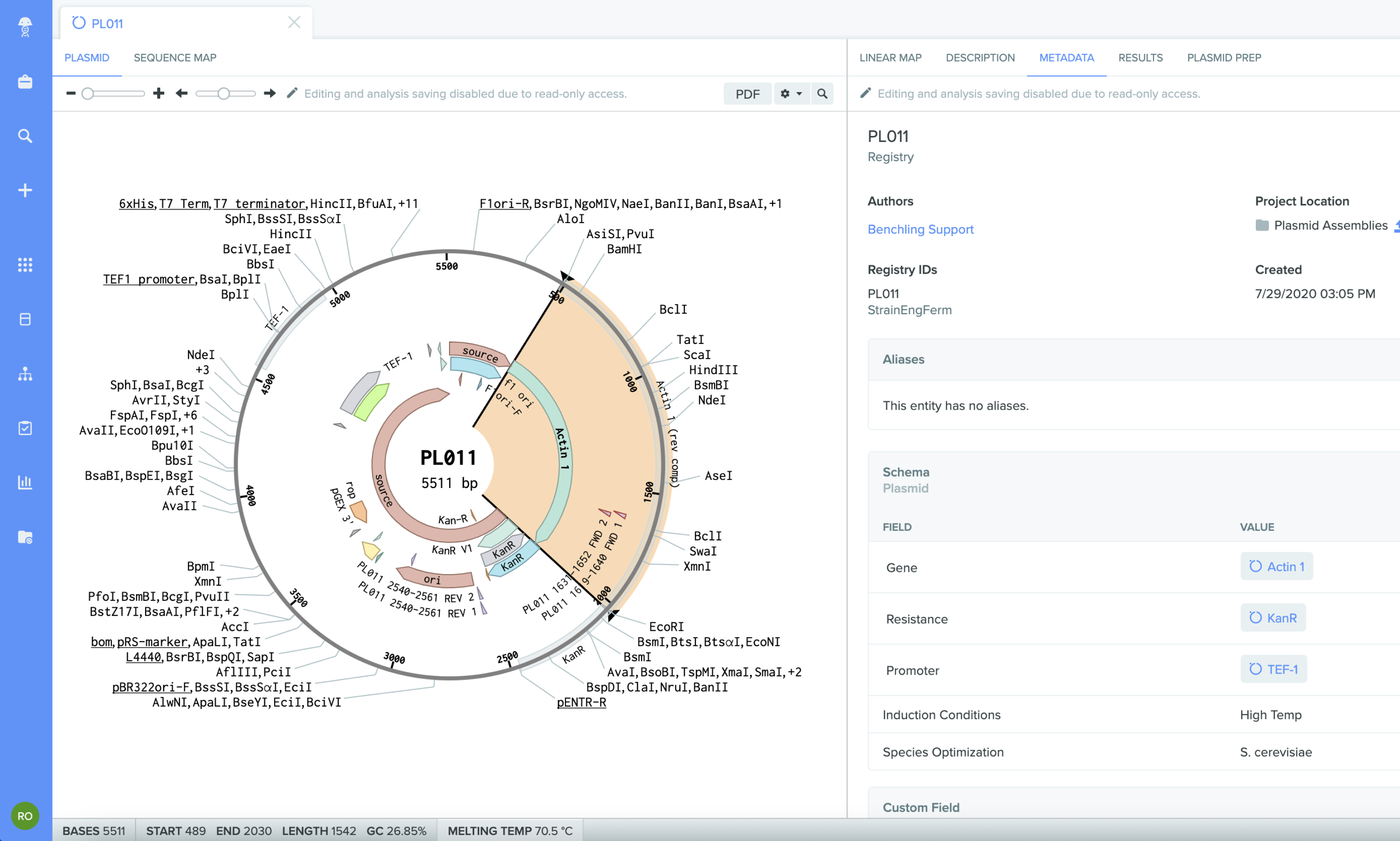
Task: Click the pENTR-R primer label
Action: point(581,702)
